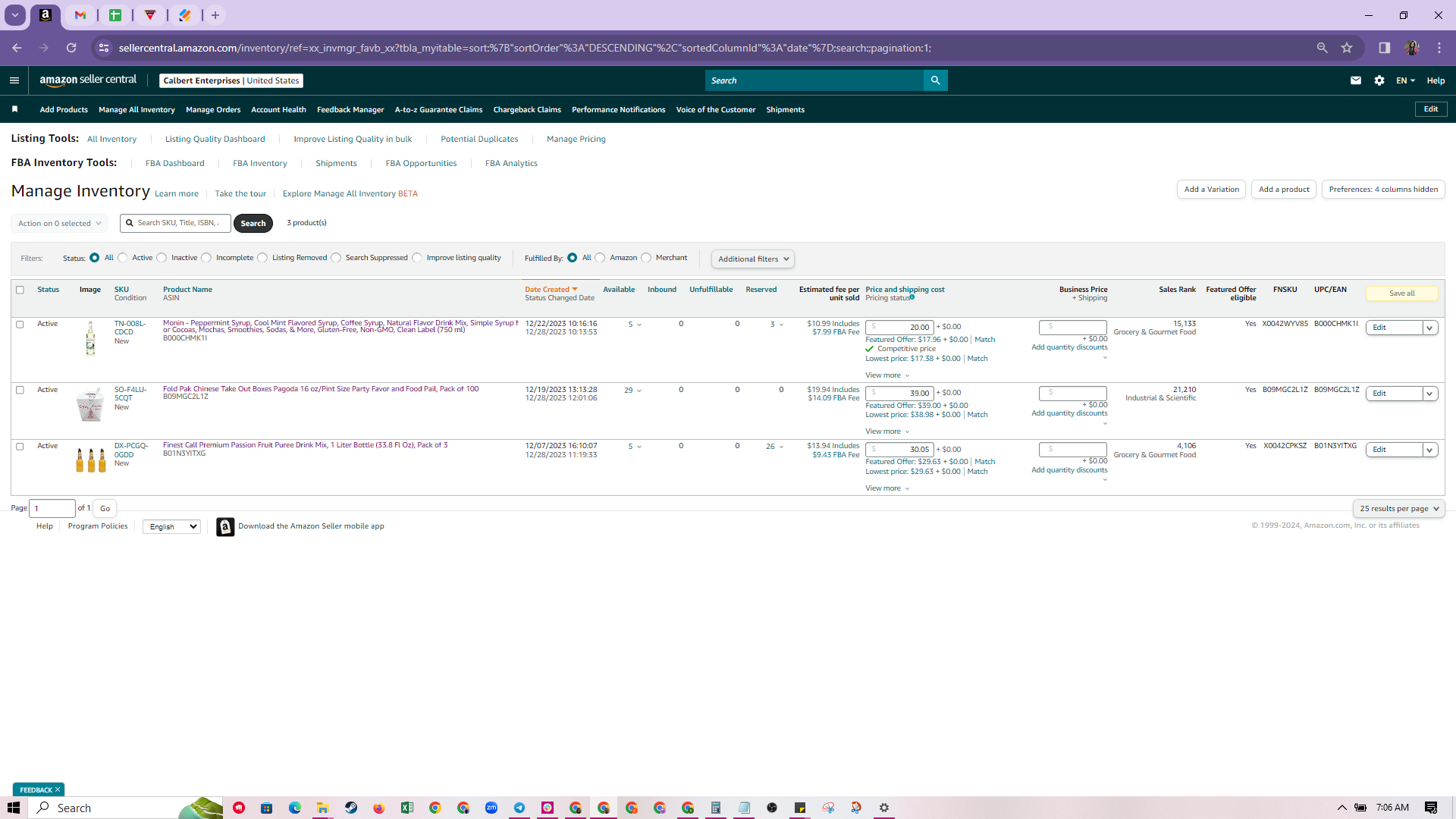
Task: Open the EN language dropdown in header
Action: pyautogui.click(x=1405, y=80)
